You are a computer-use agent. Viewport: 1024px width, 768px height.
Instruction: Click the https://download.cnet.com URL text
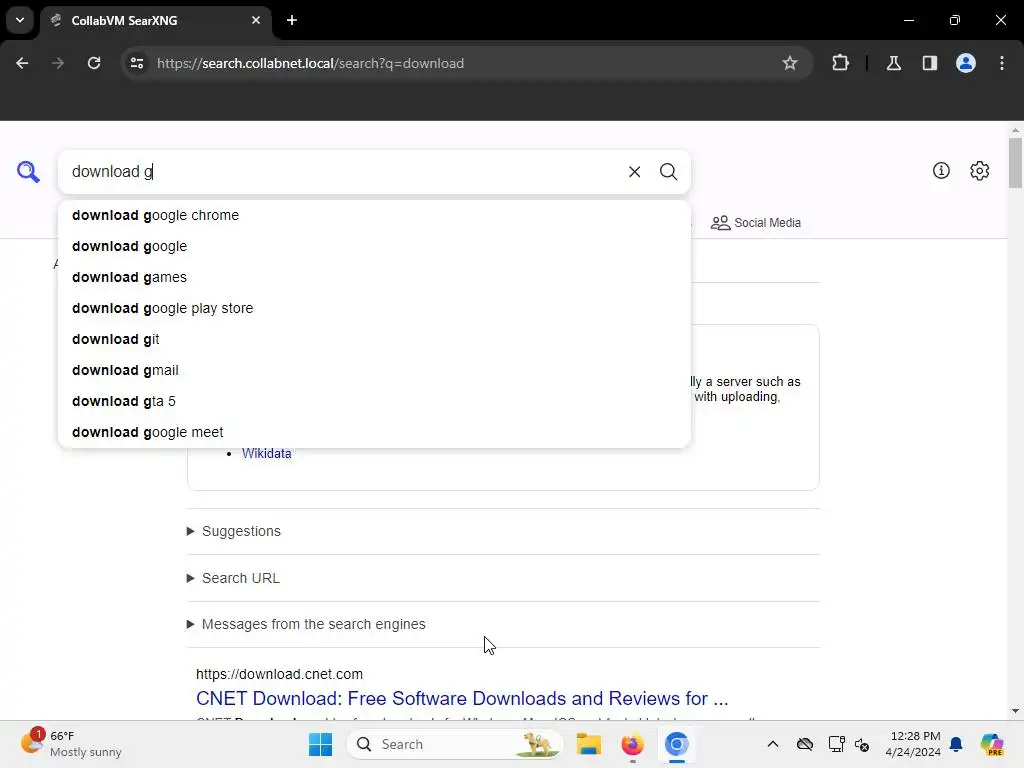click(x=280, y=674)
